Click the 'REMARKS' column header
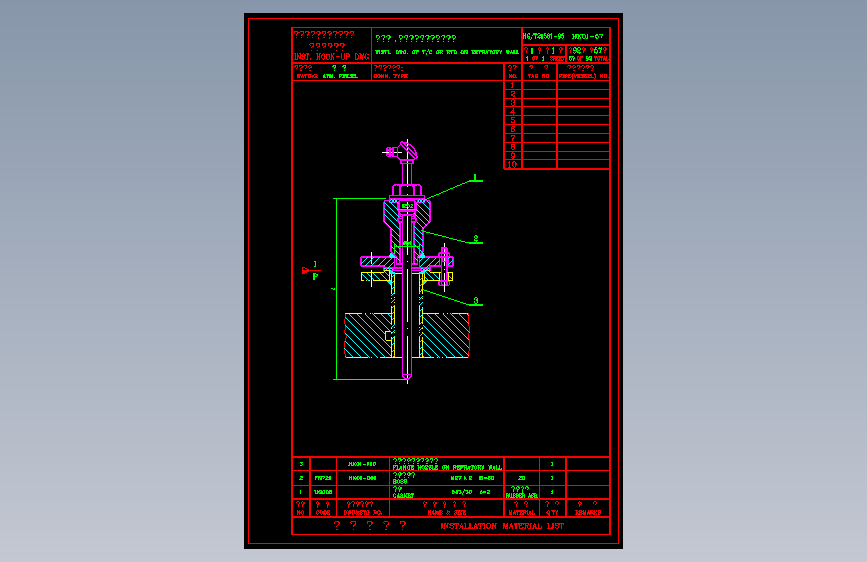This screenshot has height=562, width=867. 588,513
